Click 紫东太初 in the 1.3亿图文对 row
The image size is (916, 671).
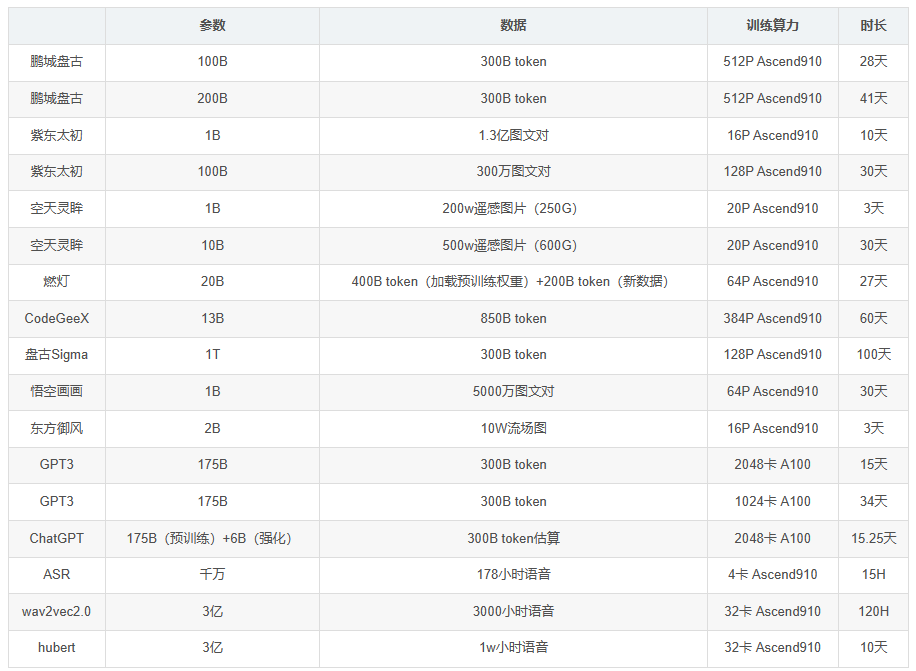pyautogui.click(x=57, y=135)
